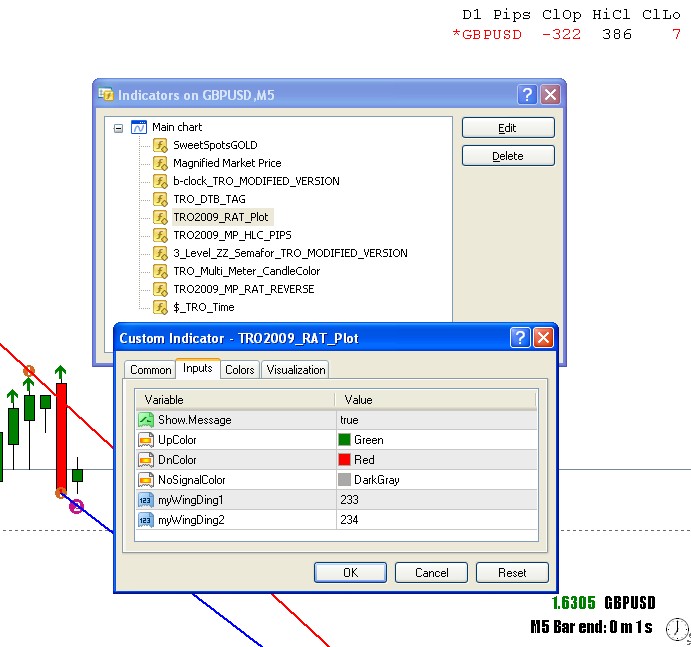Select Magnified Market Price in the list
The width and height of the screenshot is (691, 647).
coord(227,163)
